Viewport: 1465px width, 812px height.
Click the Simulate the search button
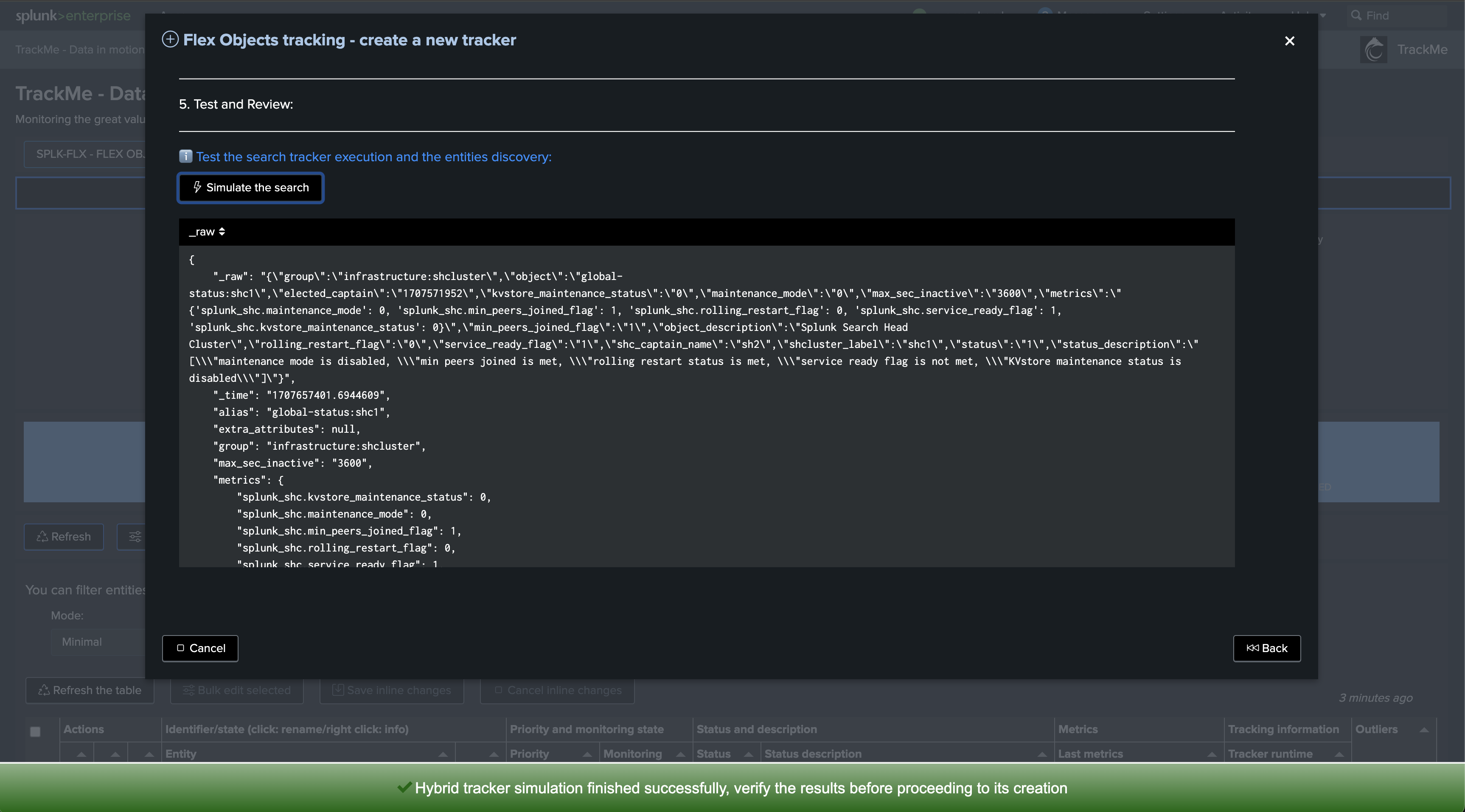tap(251, 188)
